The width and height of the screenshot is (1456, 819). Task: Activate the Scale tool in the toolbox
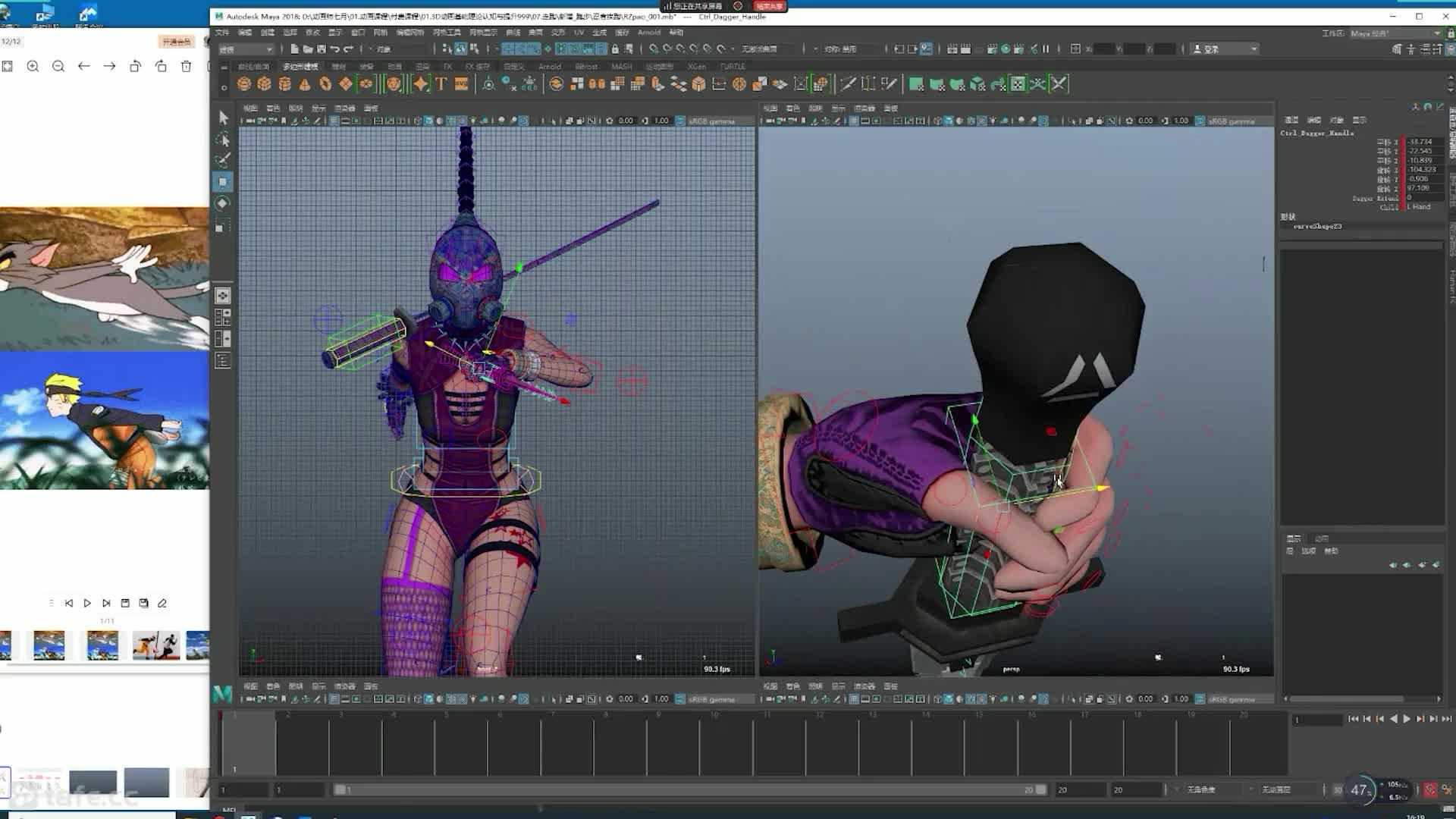coord(223,225)
